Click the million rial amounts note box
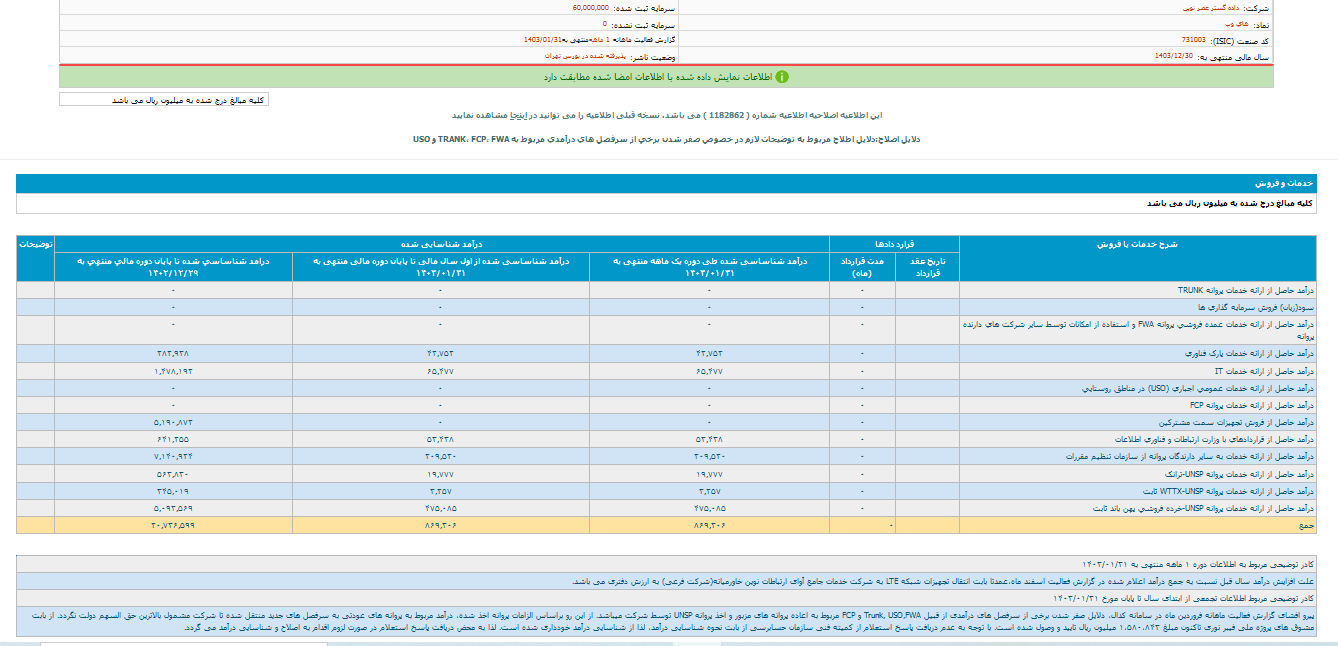The image size is (1338, 646). click(164, 100)
